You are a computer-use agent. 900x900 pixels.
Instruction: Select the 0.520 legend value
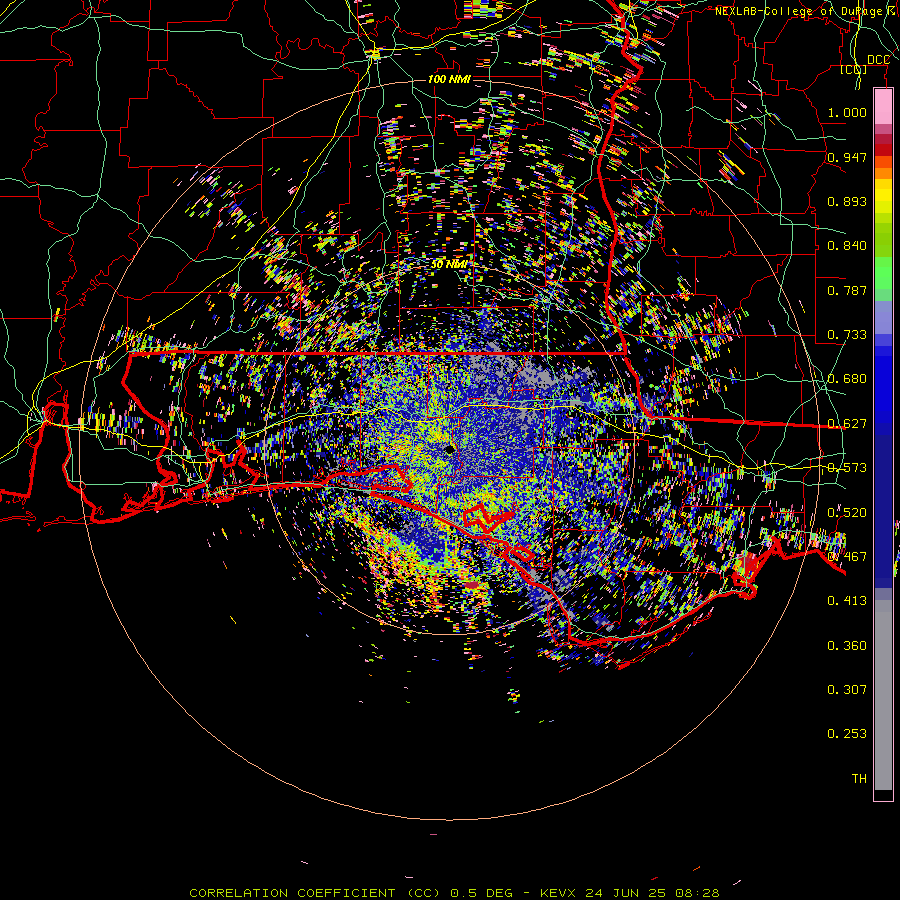pyautogui.click(x=847, y=512)
